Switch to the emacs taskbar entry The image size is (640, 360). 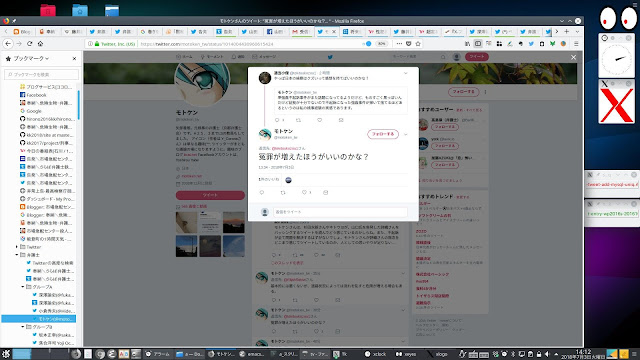point(252,354)
